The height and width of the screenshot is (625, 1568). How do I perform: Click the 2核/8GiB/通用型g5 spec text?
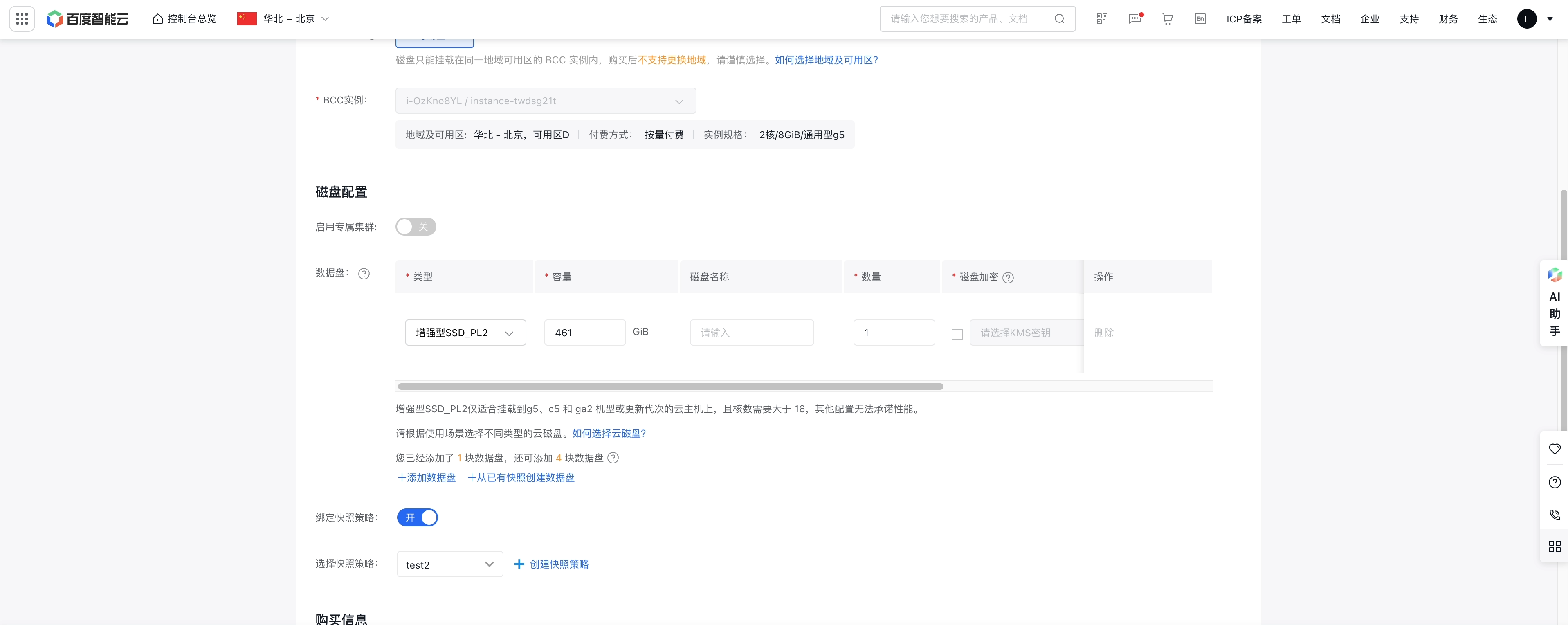tap(802, 135)
